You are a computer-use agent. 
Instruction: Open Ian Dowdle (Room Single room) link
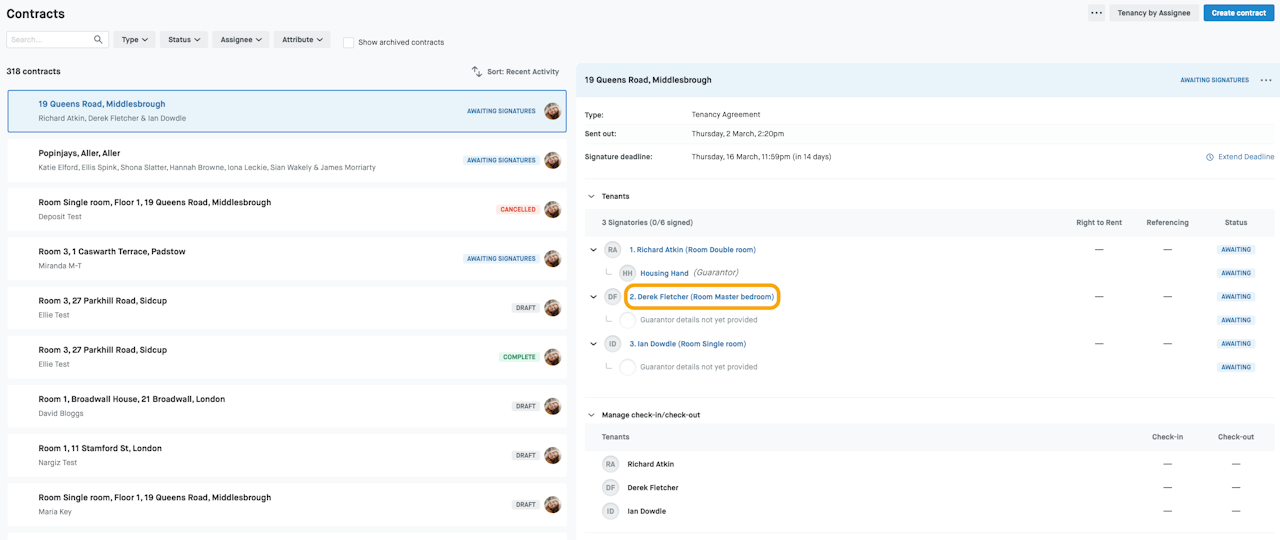point(687,344)
